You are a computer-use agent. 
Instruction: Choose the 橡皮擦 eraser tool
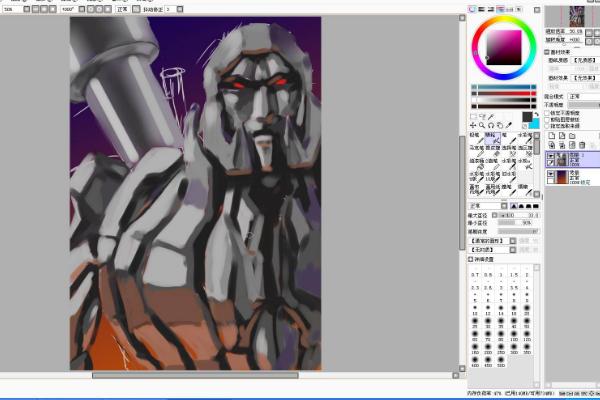click(493, 152)
